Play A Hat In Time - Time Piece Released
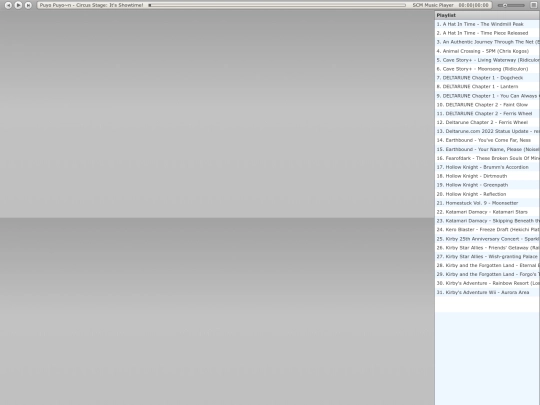Screen dimensions: 540x405 (487, 33)
